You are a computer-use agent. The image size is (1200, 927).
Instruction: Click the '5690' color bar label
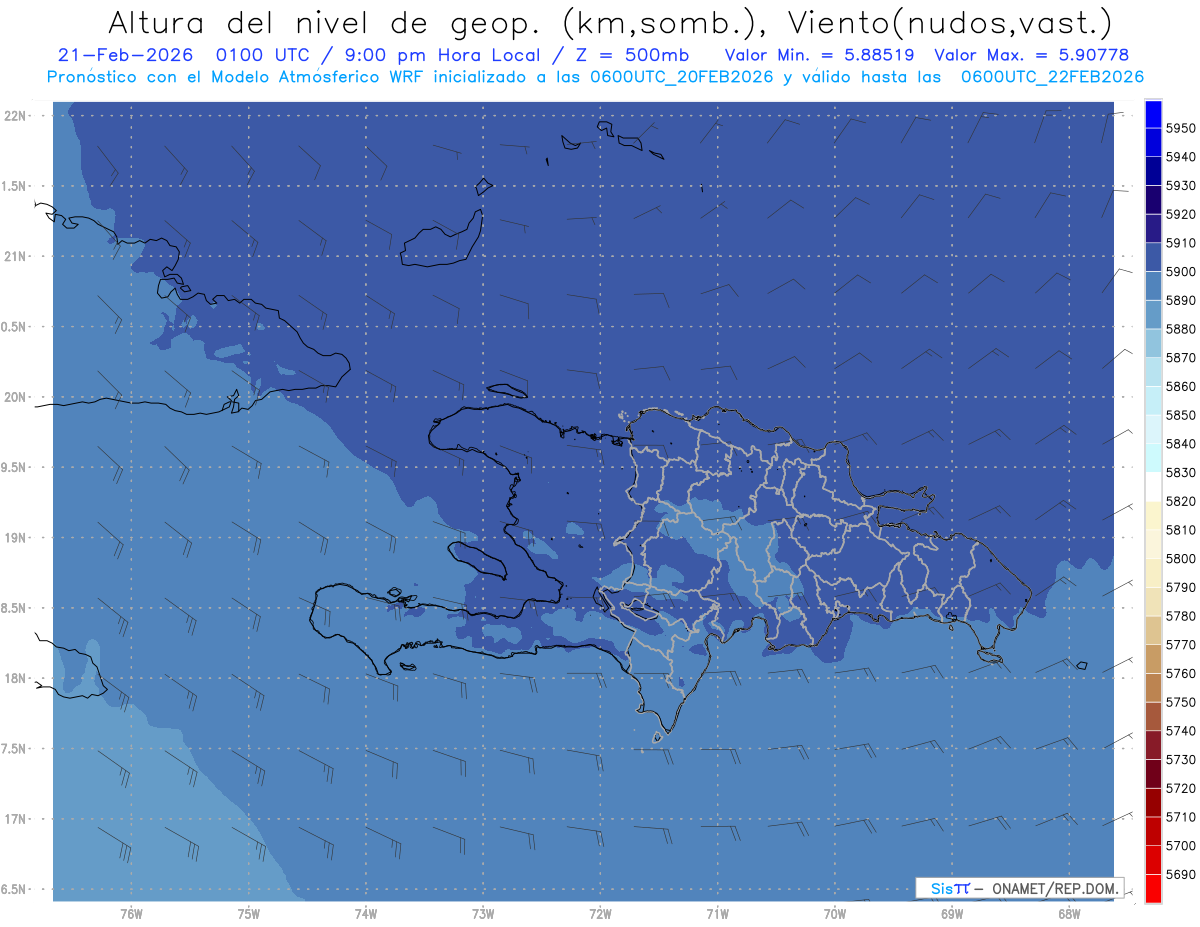[x=1181, y=874]
